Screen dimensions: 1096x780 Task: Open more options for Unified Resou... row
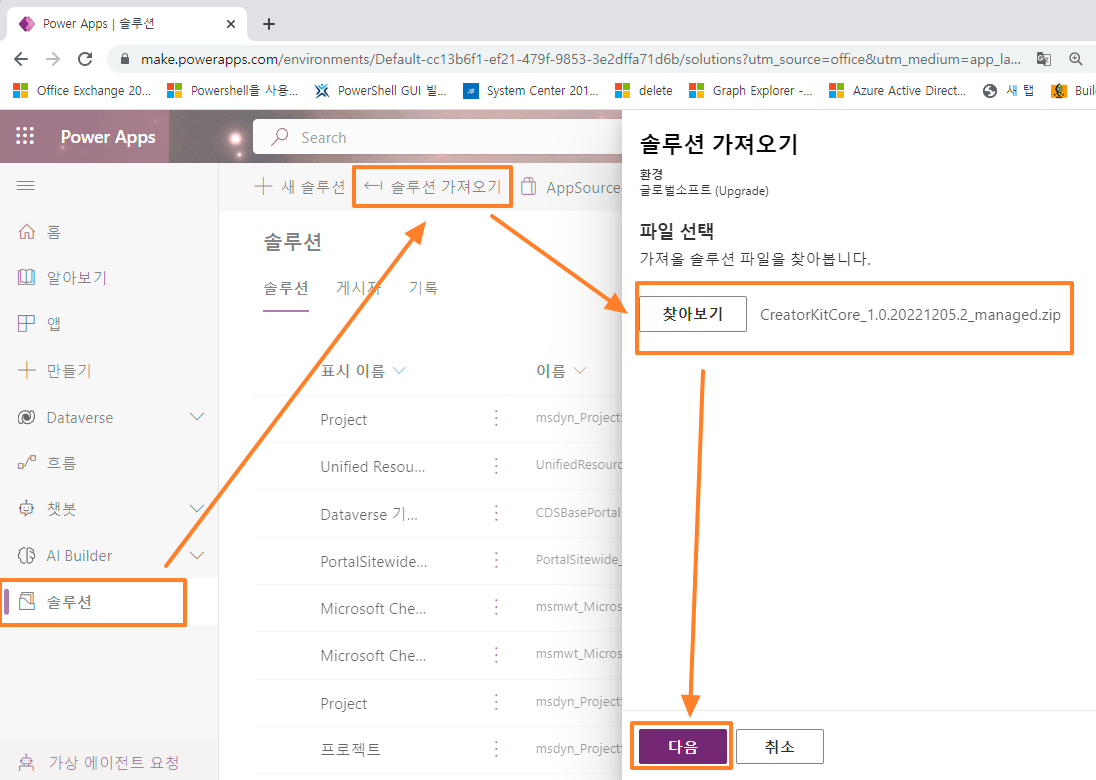click(496, 465)
